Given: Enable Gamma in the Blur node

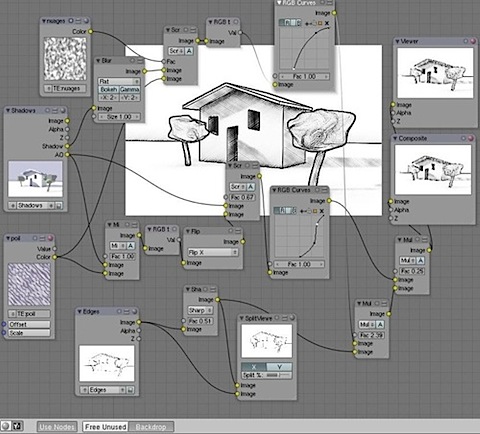Looking at the screenshot, I should tap(130, 89).
